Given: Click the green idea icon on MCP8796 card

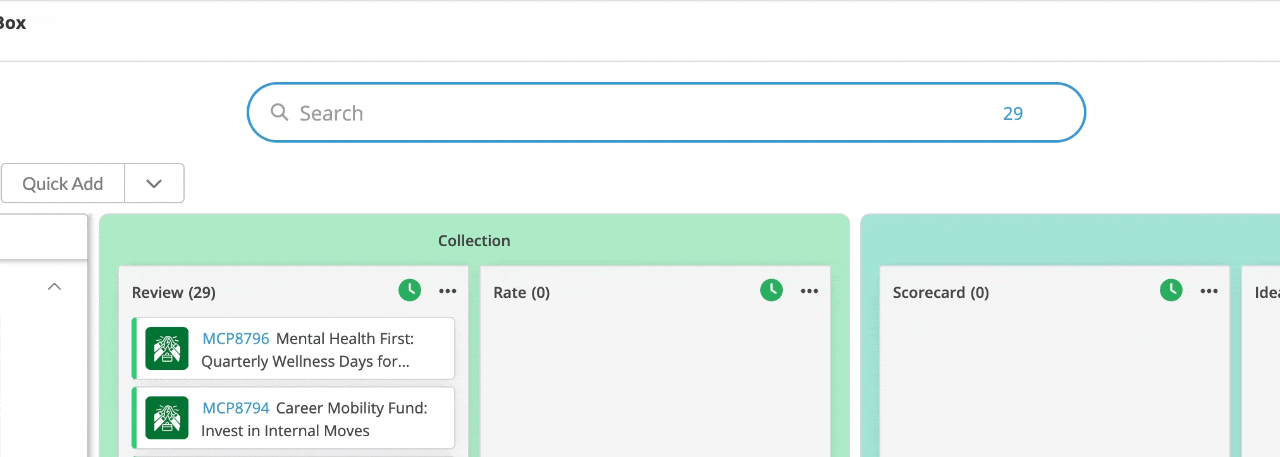Looking at the screenshot, I should click(x=167, y=348).
